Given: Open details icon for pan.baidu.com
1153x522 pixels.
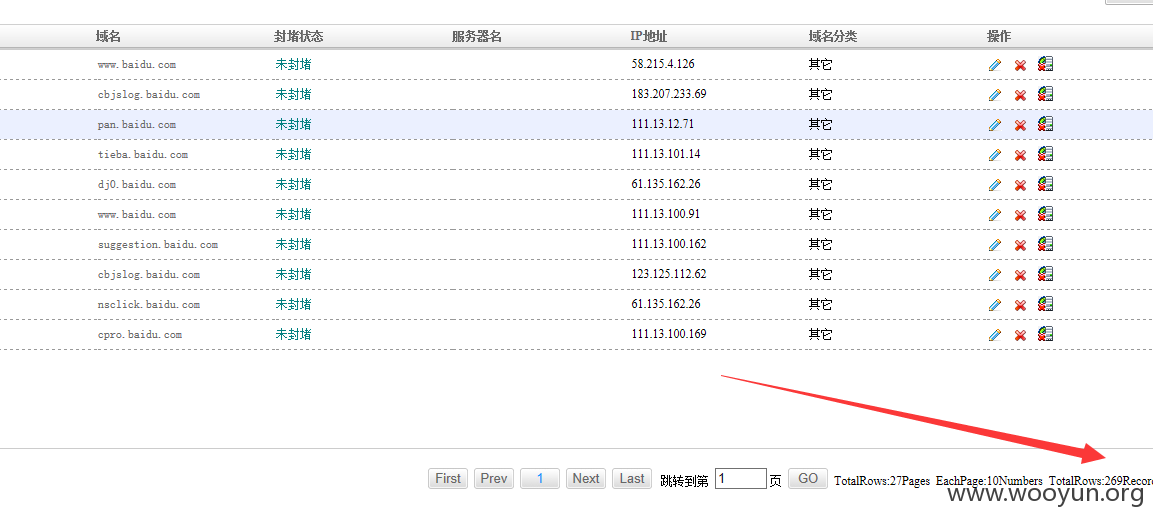Looking at the screenshot, I should click(x=1046, y=124).
